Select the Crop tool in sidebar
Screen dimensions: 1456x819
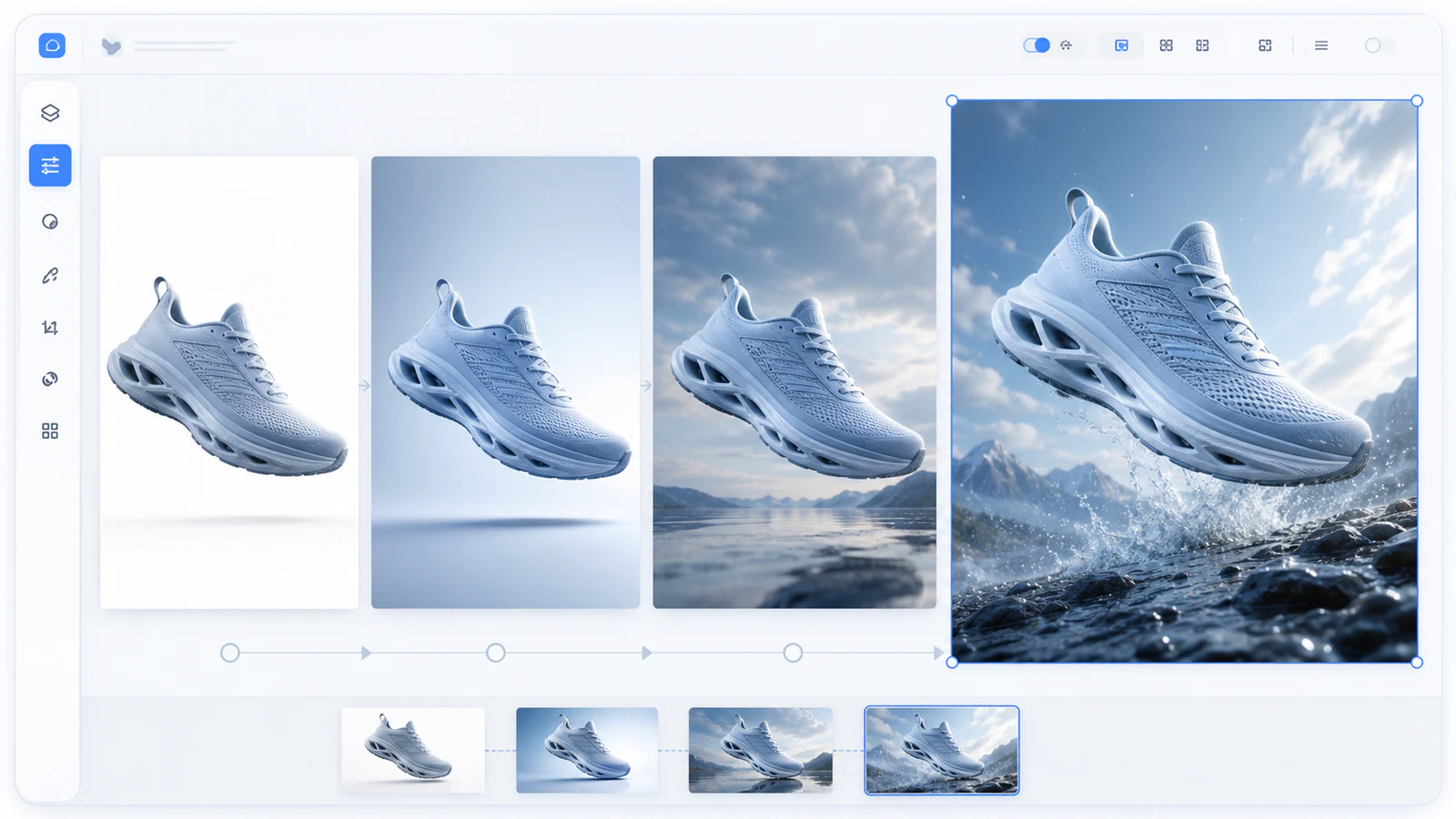pos(50,328)
